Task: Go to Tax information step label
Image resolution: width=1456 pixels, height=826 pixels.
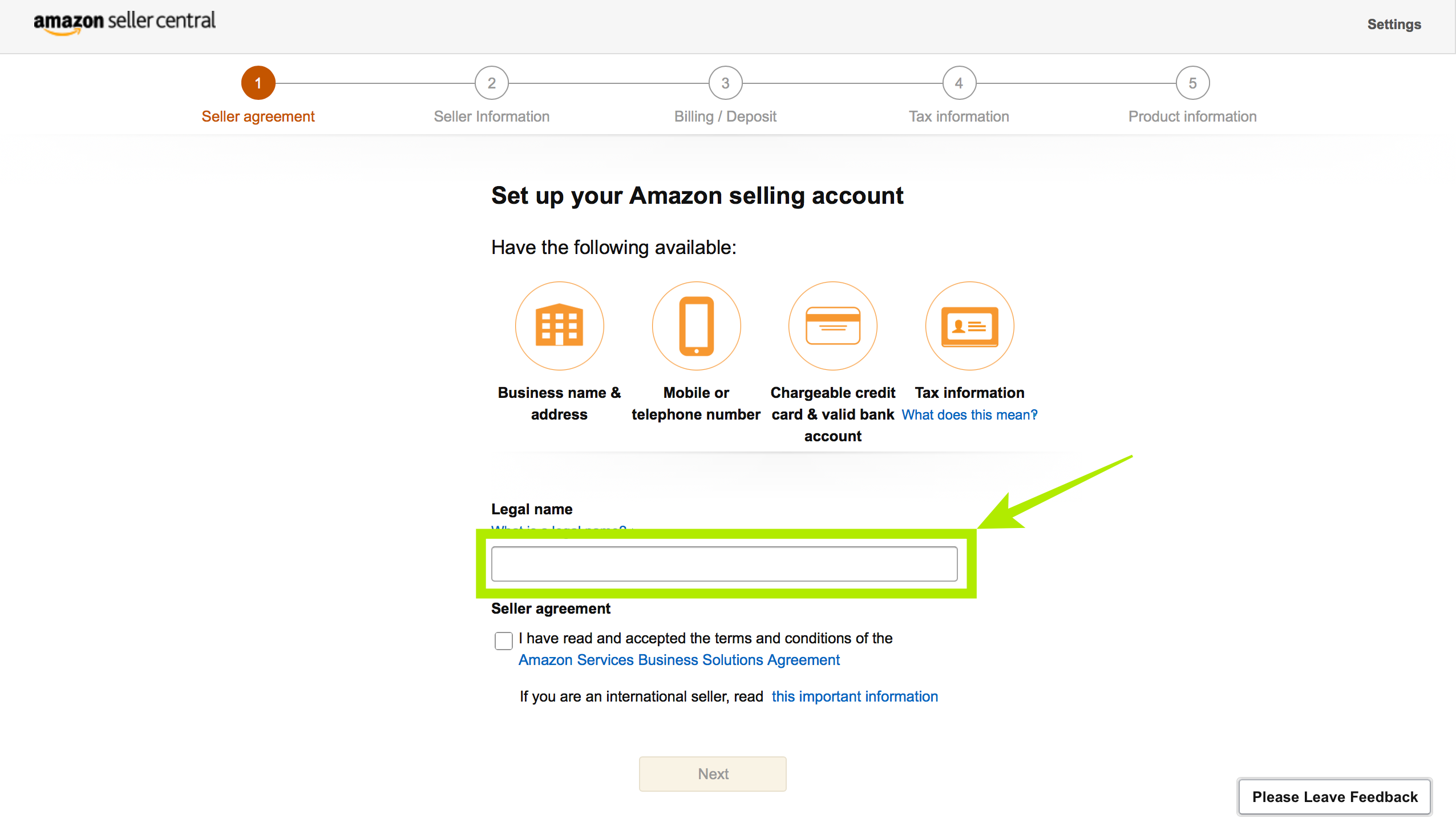Action: click(959, 116)
